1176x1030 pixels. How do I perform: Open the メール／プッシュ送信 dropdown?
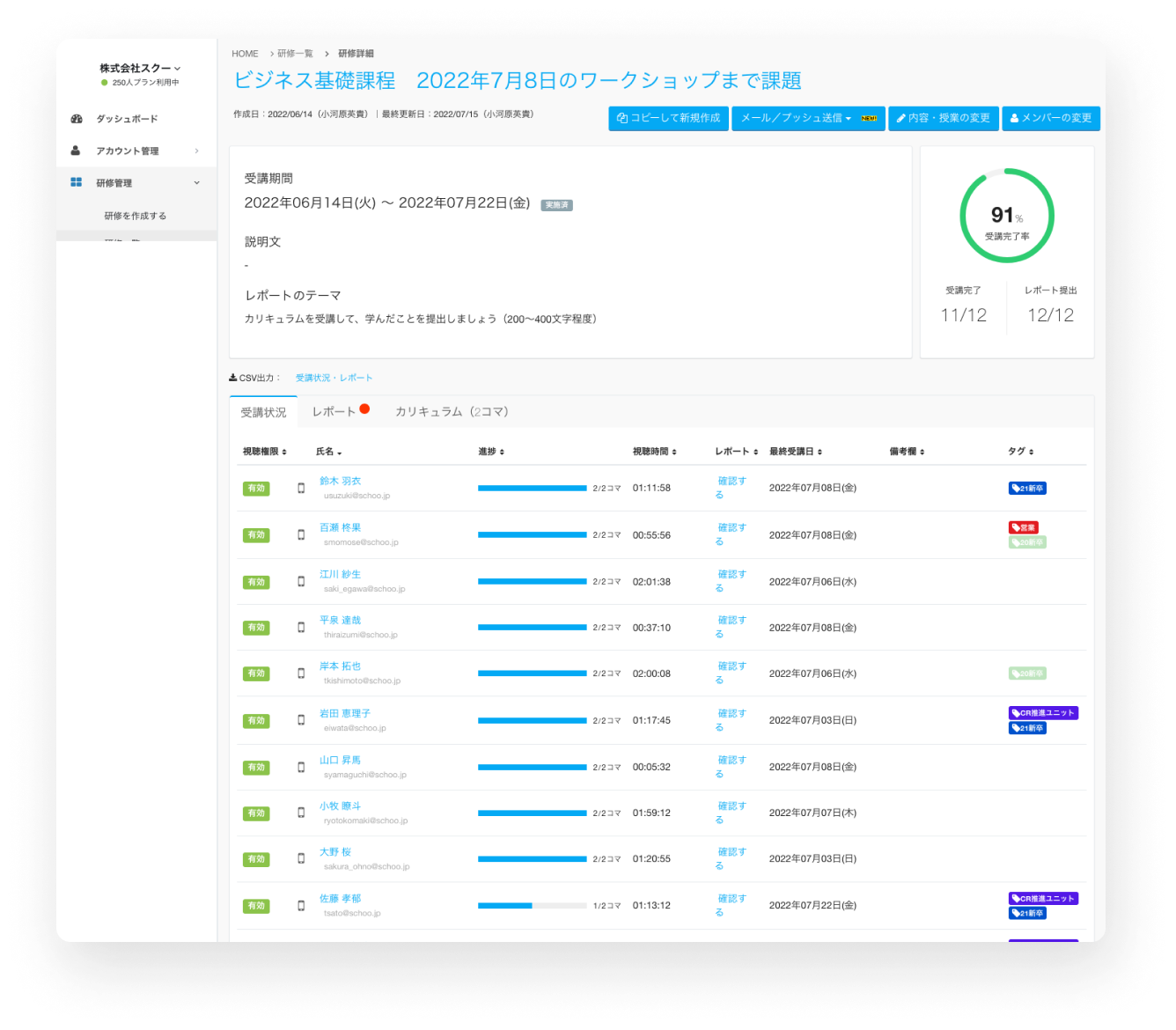point(808,118)
